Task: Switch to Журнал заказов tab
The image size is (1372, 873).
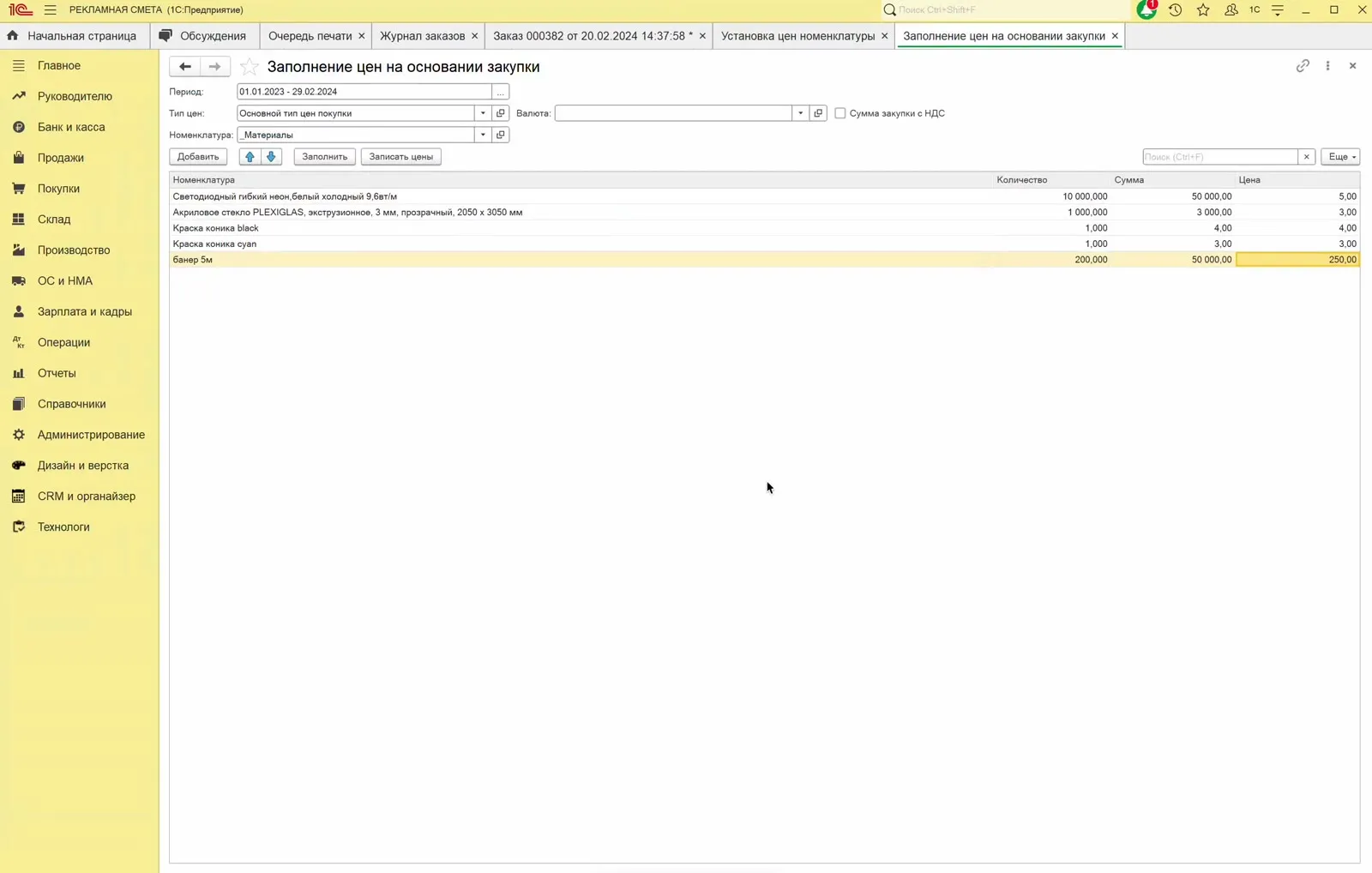Action: 422,36
